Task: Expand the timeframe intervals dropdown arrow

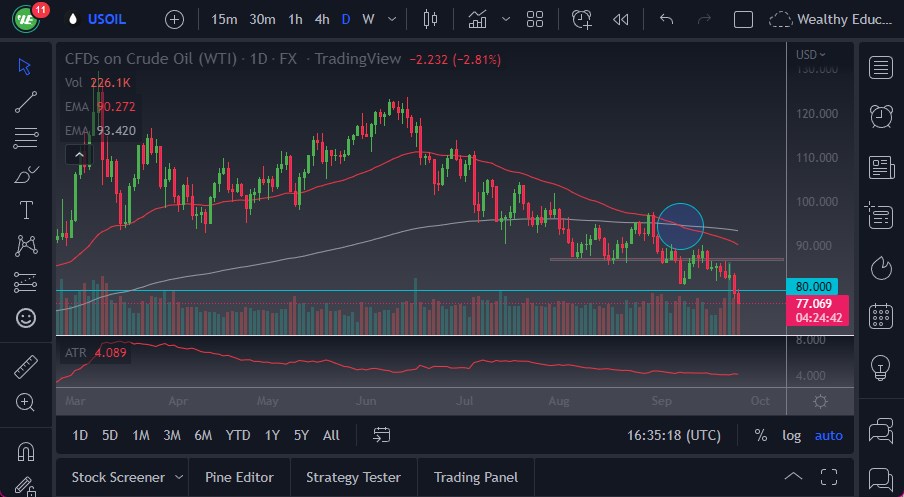Action: coord(390,19)
